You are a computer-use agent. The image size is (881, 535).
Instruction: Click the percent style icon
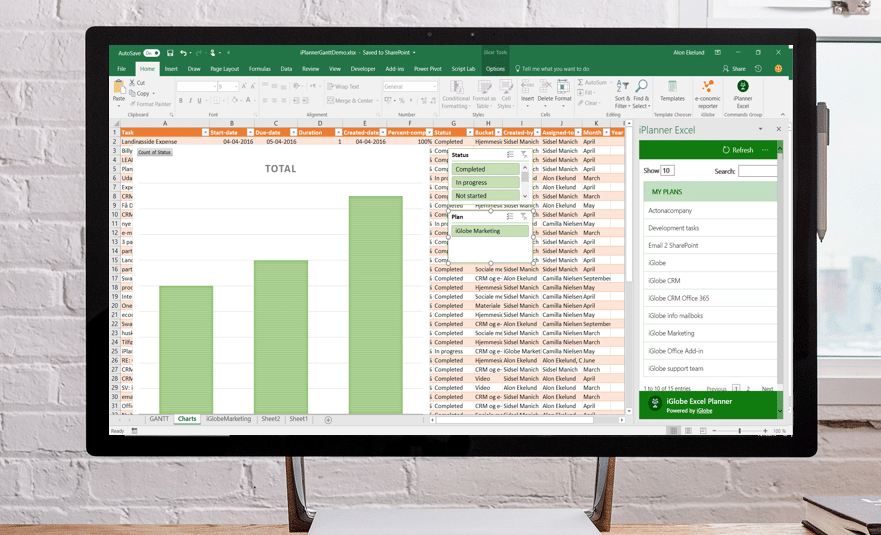pos(402,101)
